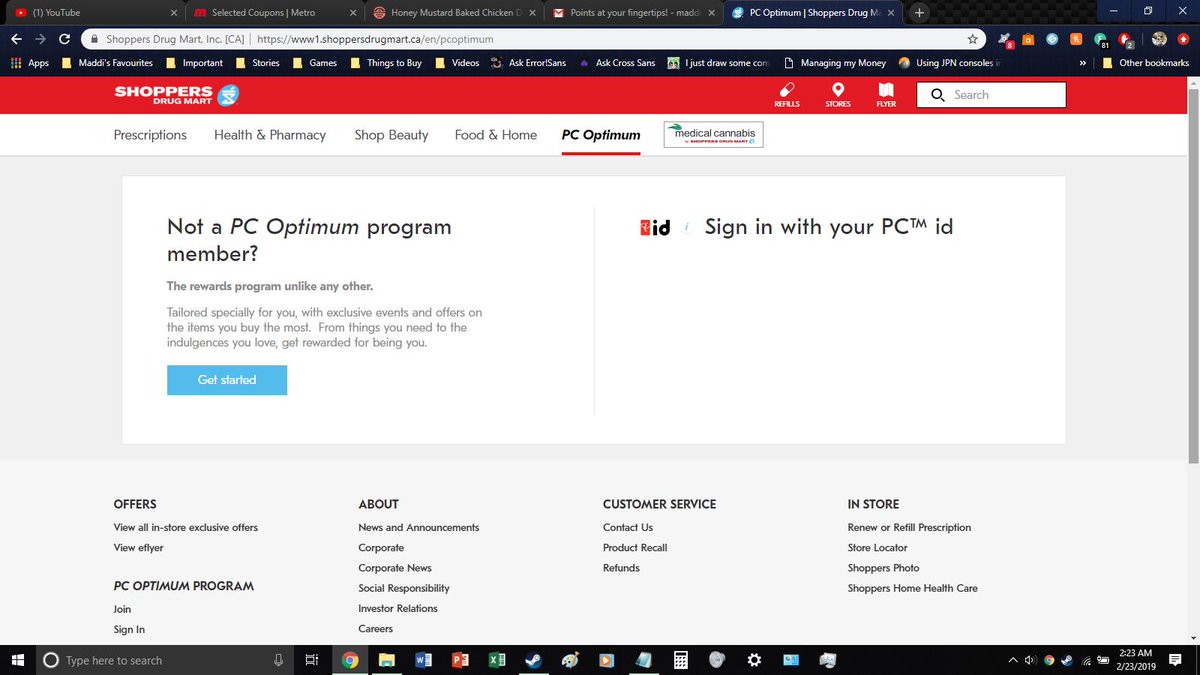The width and height of the screenshot is (1200, 675).
Task: Open the Food & Home menu
Action: pos(496,135)
